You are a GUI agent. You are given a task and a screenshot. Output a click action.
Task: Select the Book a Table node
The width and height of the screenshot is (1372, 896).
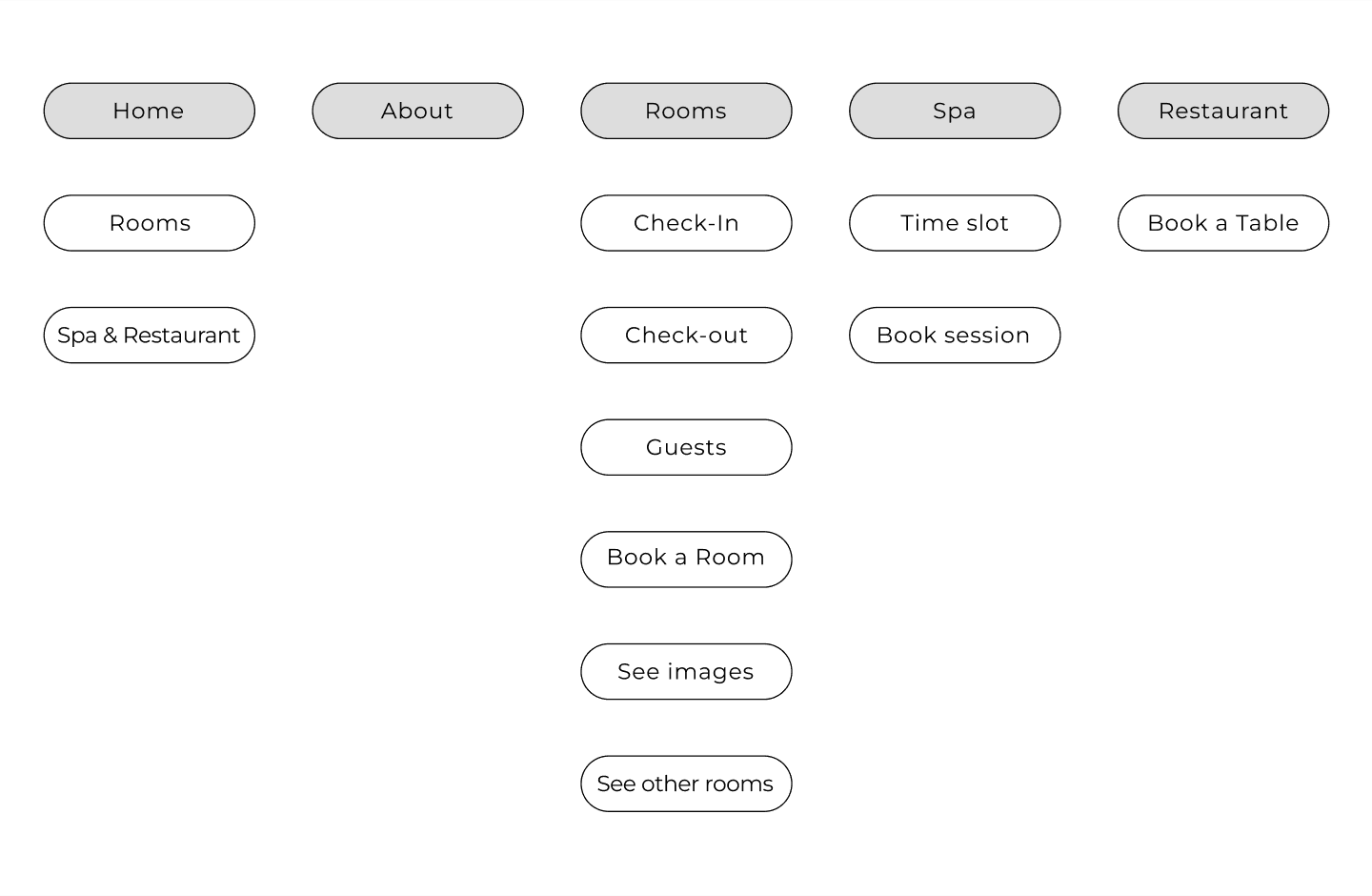[1223, 223]
